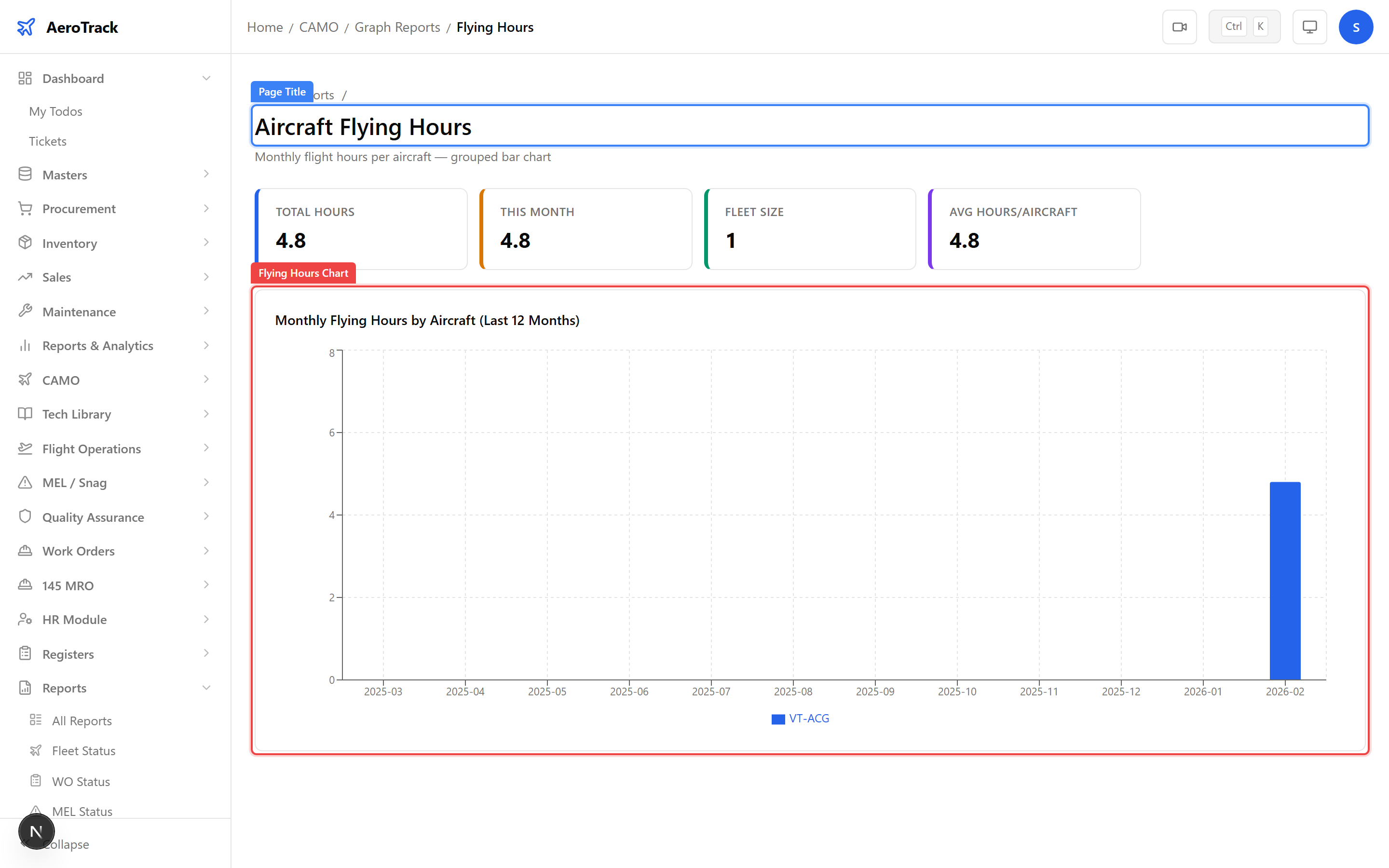Collapse the Reports section chevron
1389x868 pixels.
tap(206, 688)
